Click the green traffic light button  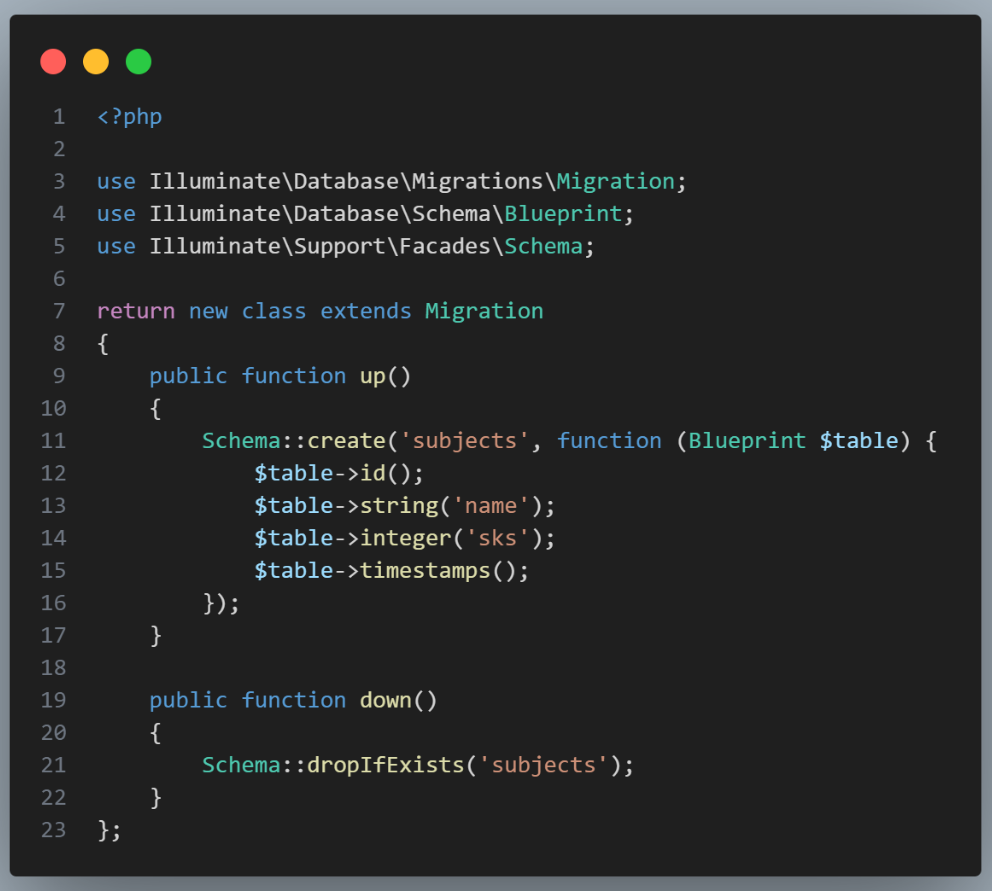138,61
